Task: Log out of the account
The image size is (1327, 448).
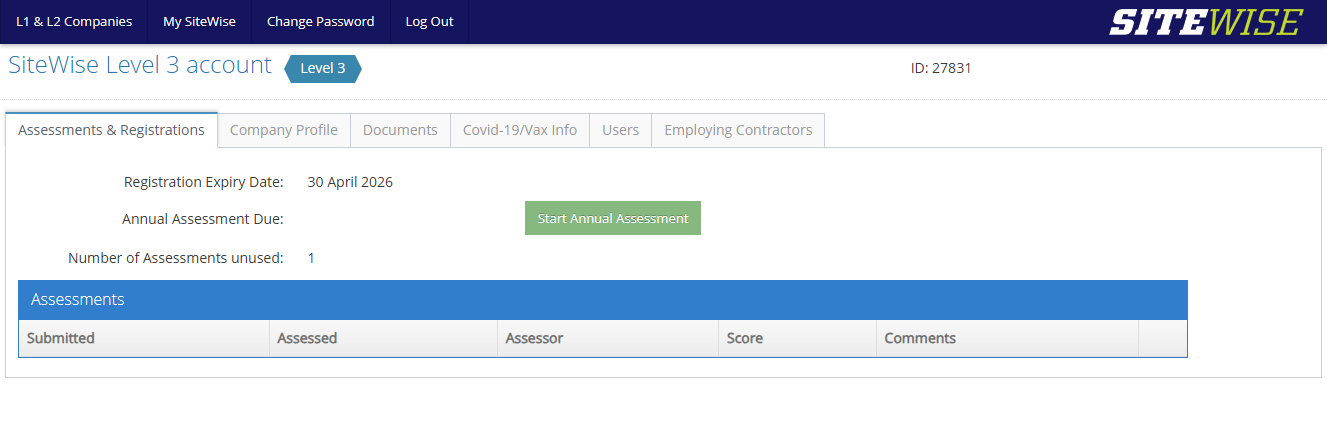Action: pyautogui.click(x=429, y=22)
